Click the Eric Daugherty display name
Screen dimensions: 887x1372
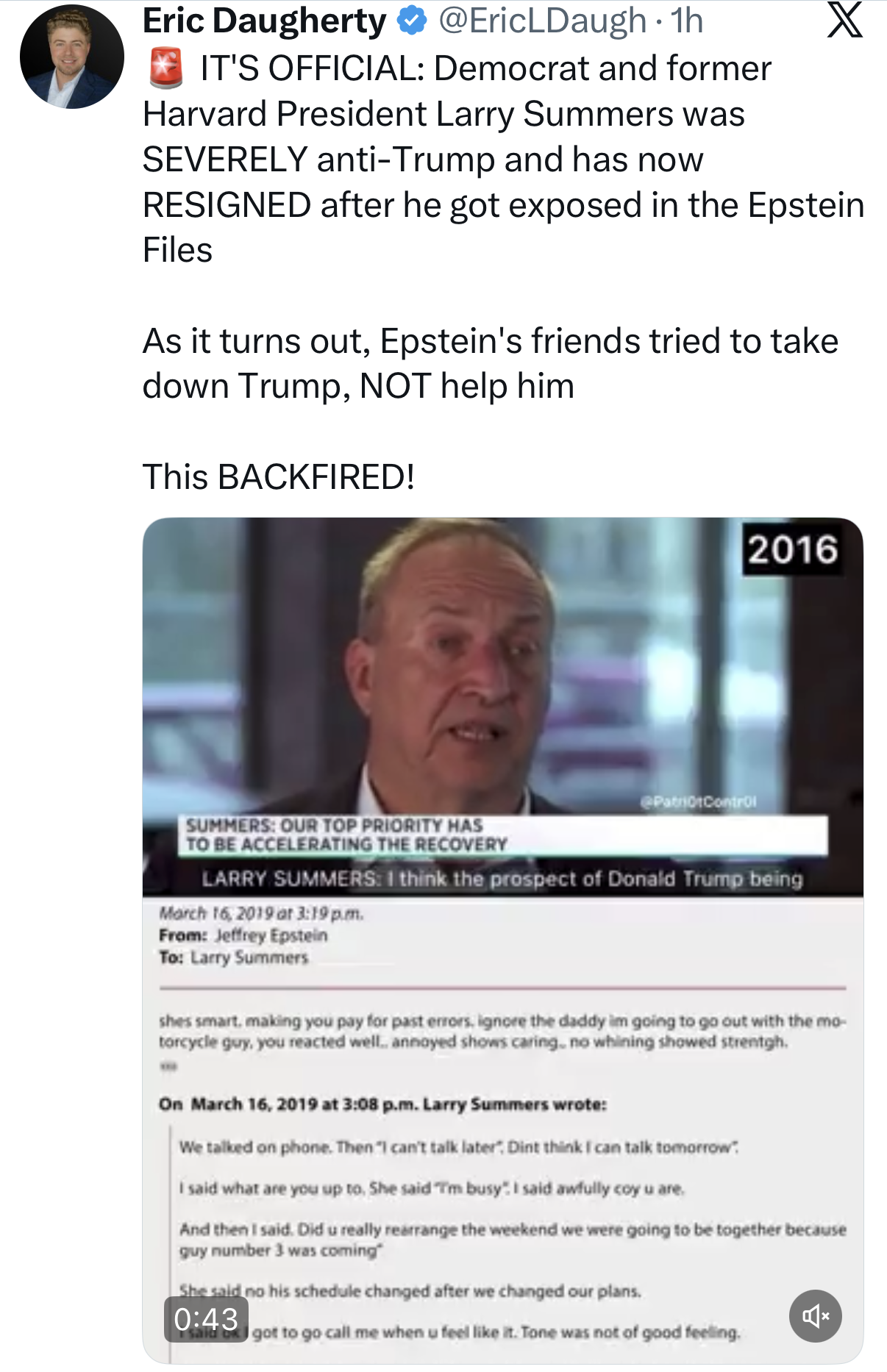pos(264,21)
